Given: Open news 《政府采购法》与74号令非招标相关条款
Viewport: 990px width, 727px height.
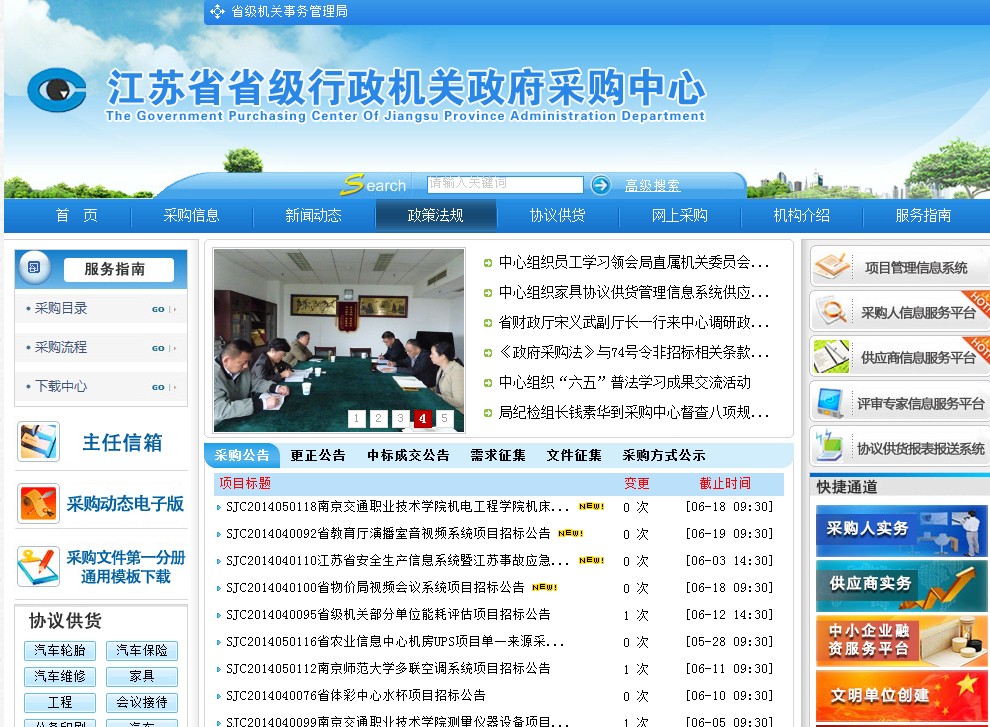Looking at the screenshot, I should pos(633,352).
